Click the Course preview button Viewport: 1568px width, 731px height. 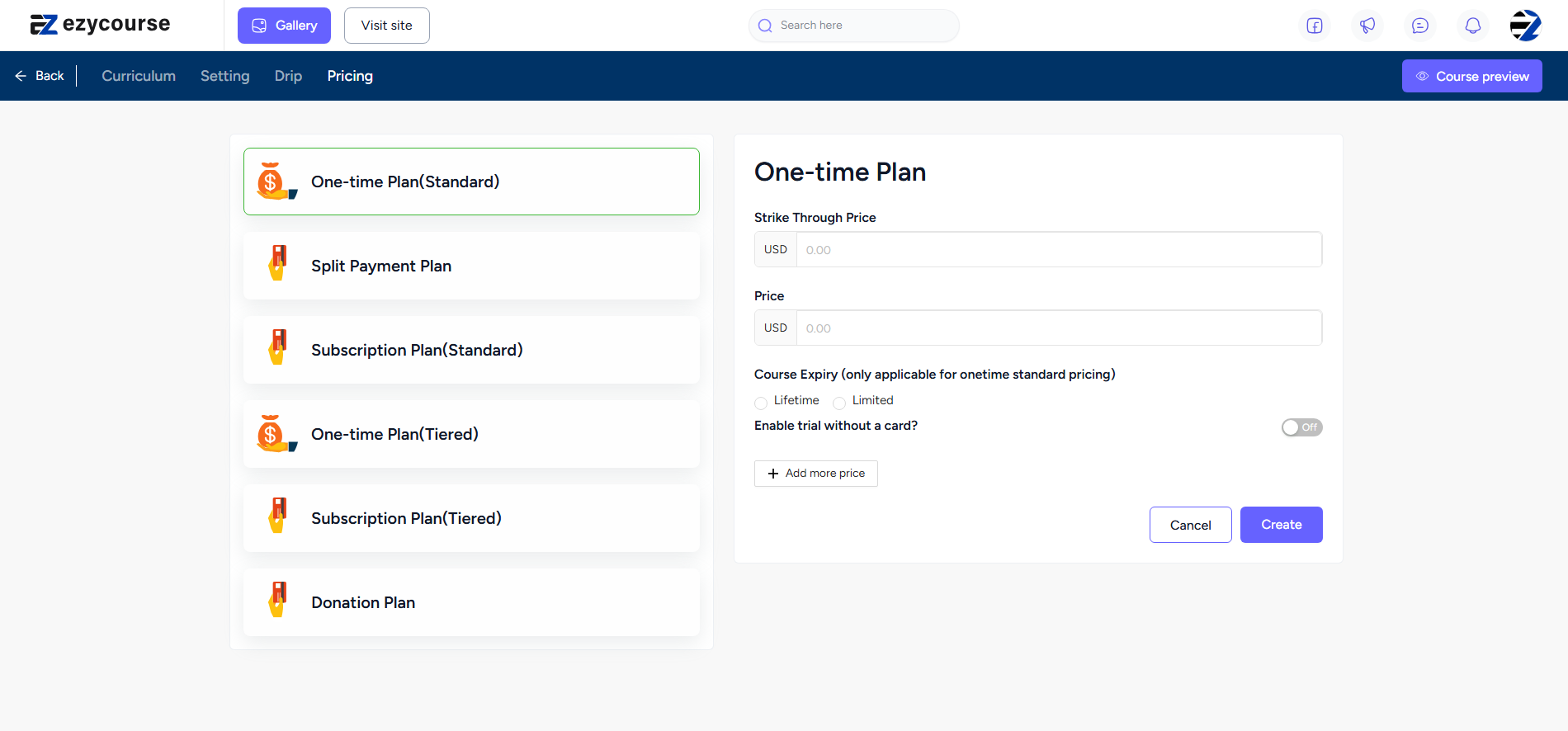[x=1471, y=76]
